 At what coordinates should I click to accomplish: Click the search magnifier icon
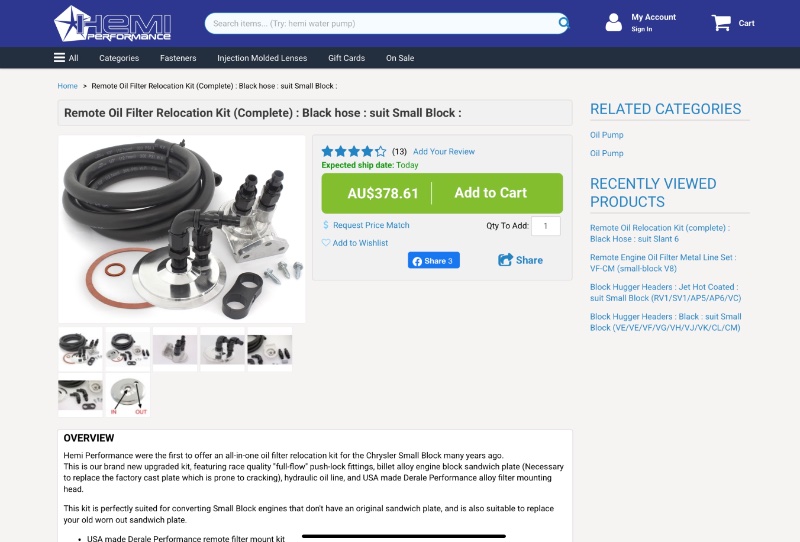coord(563,22)
